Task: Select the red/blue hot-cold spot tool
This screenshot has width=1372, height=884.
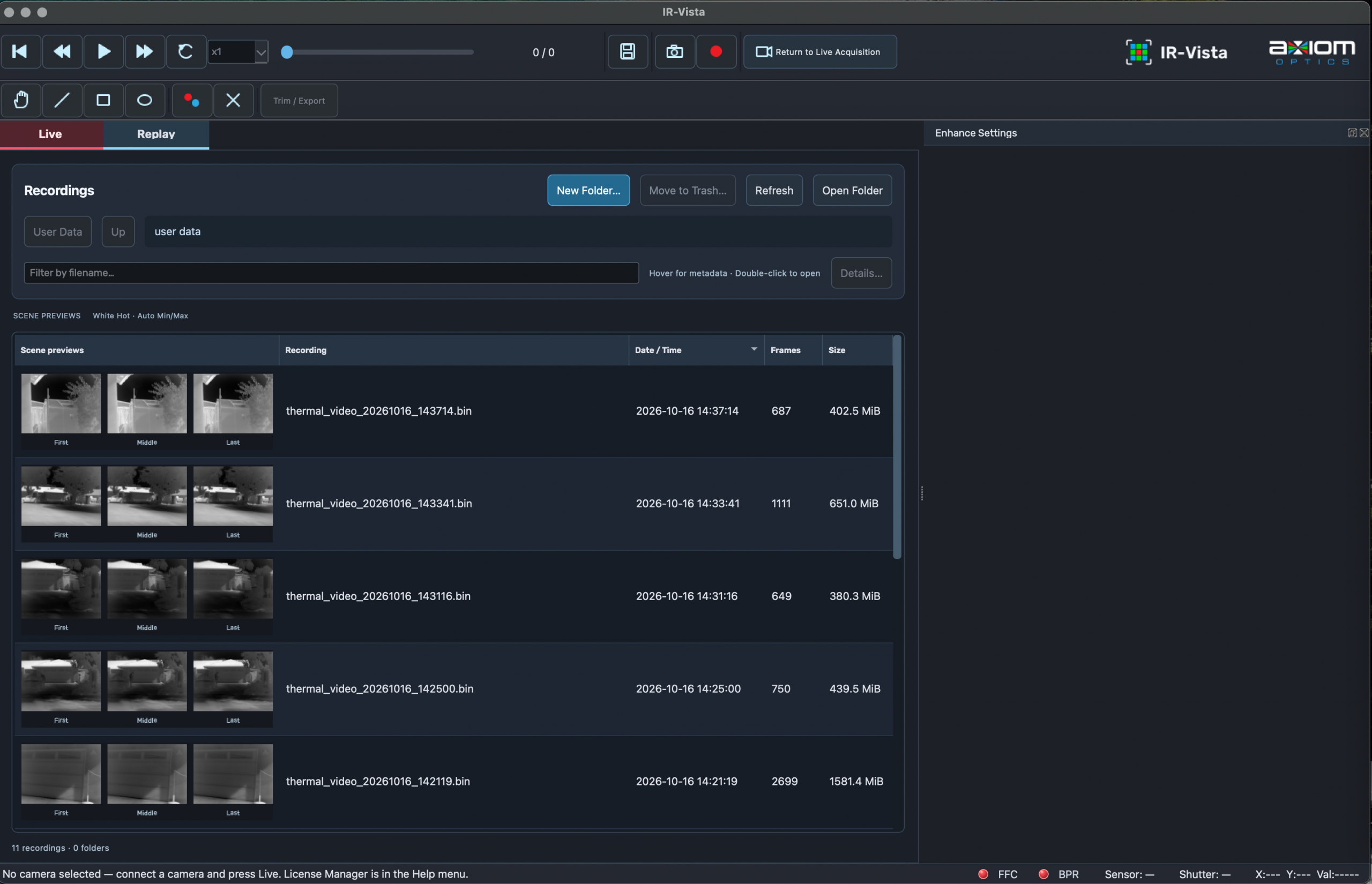Action: [192, 101]
